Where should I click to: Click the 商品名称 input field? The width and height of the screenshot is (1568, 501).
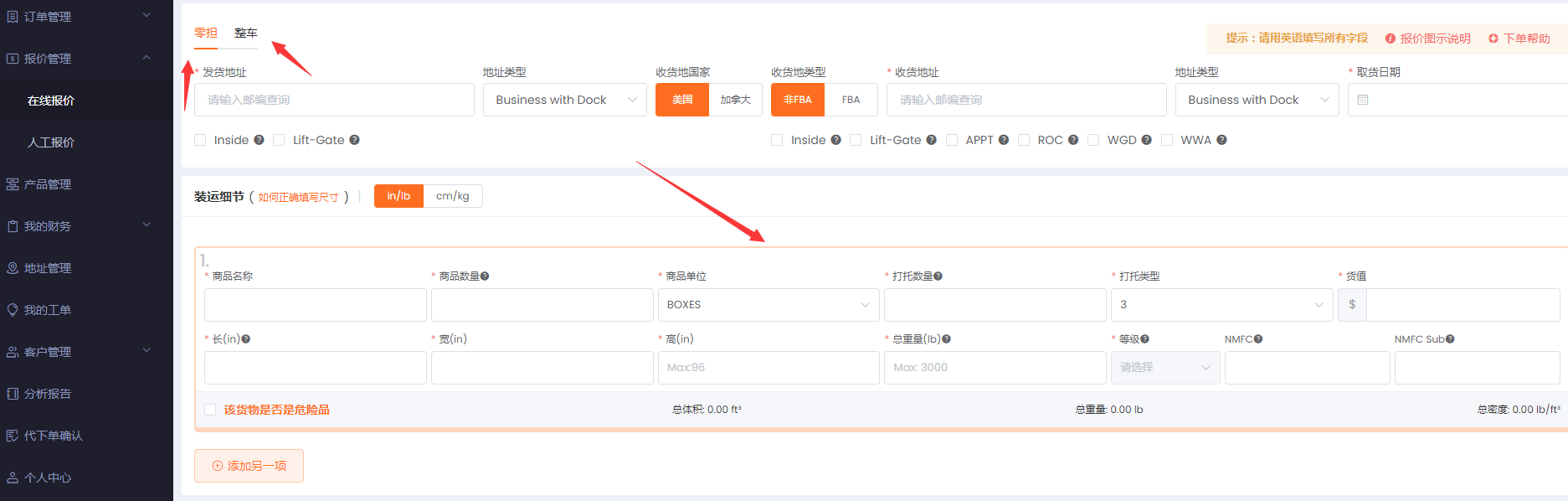tap(315, 305)
